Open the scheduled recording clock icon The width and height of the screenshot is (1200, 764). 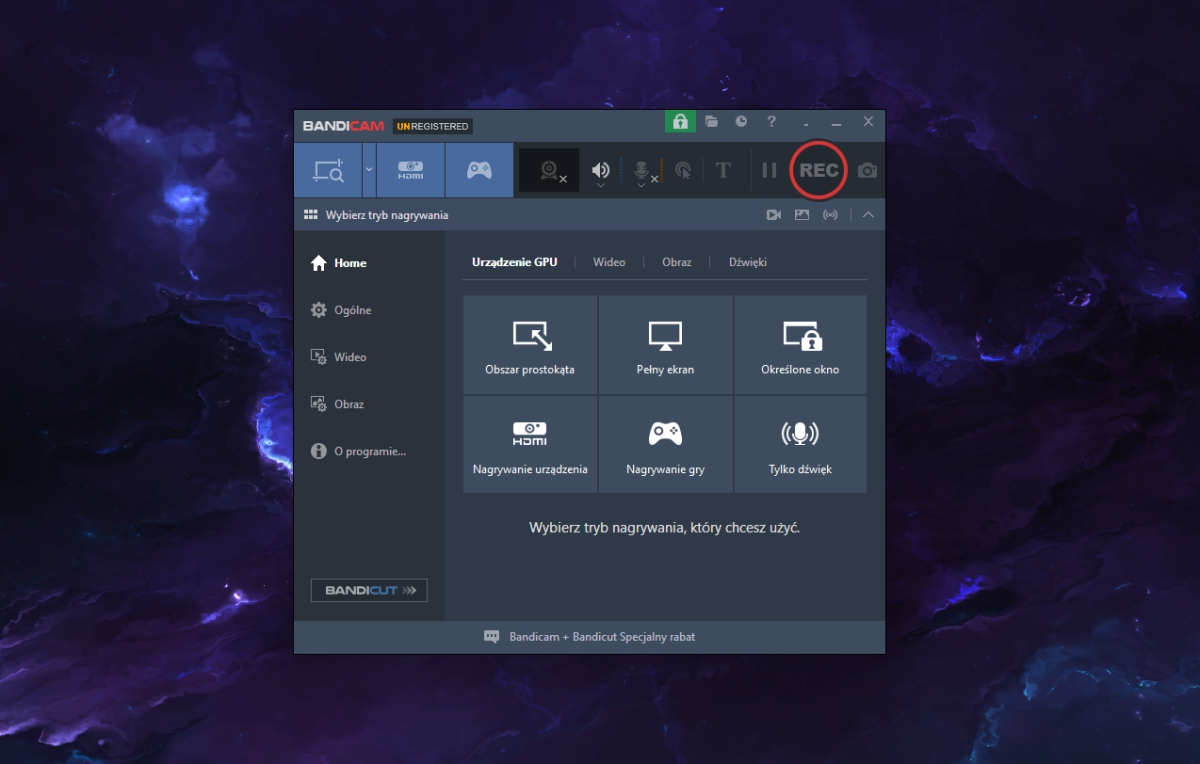coord(741,121)
